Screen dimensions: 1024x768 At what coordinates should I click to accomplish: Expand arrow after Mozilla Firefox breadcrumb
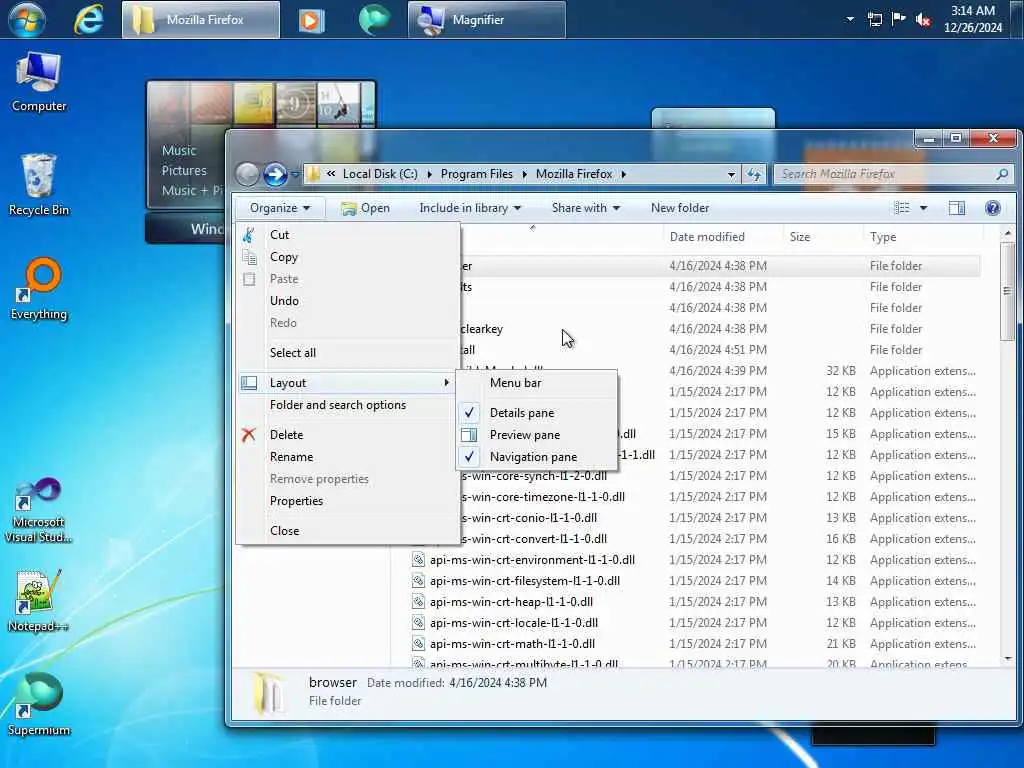[624, 174]
